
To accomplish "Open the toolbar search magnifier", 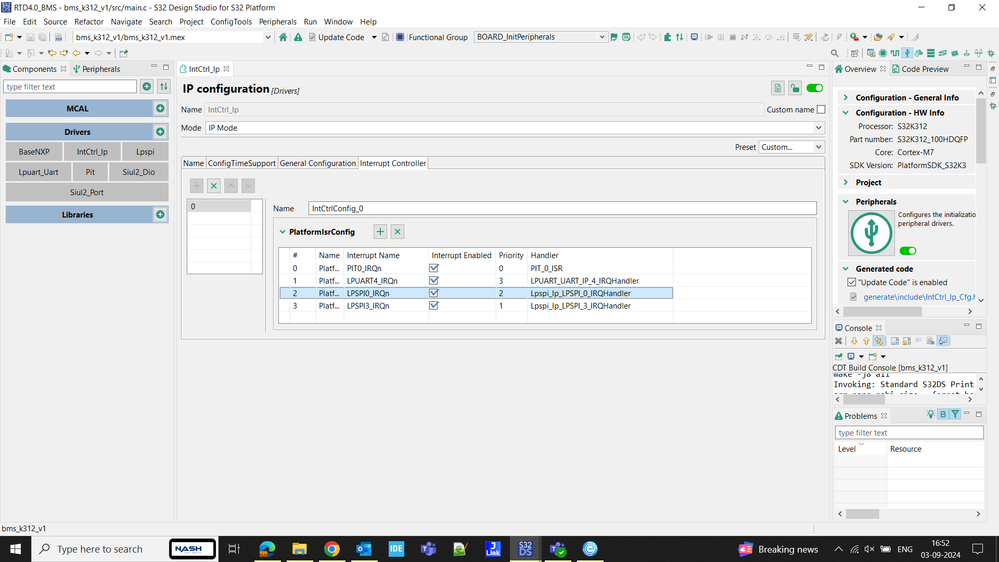I will tap(835, 54).
